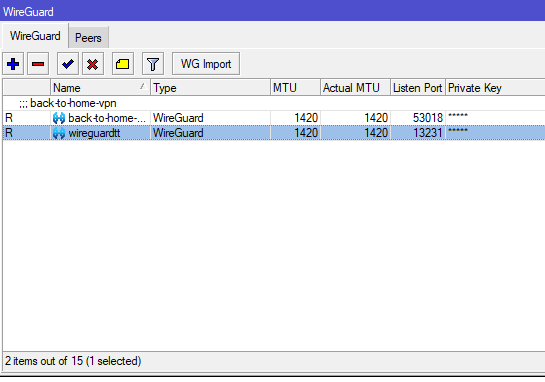Sort by Name column header
545x382 pixels.
click(100, 88)
